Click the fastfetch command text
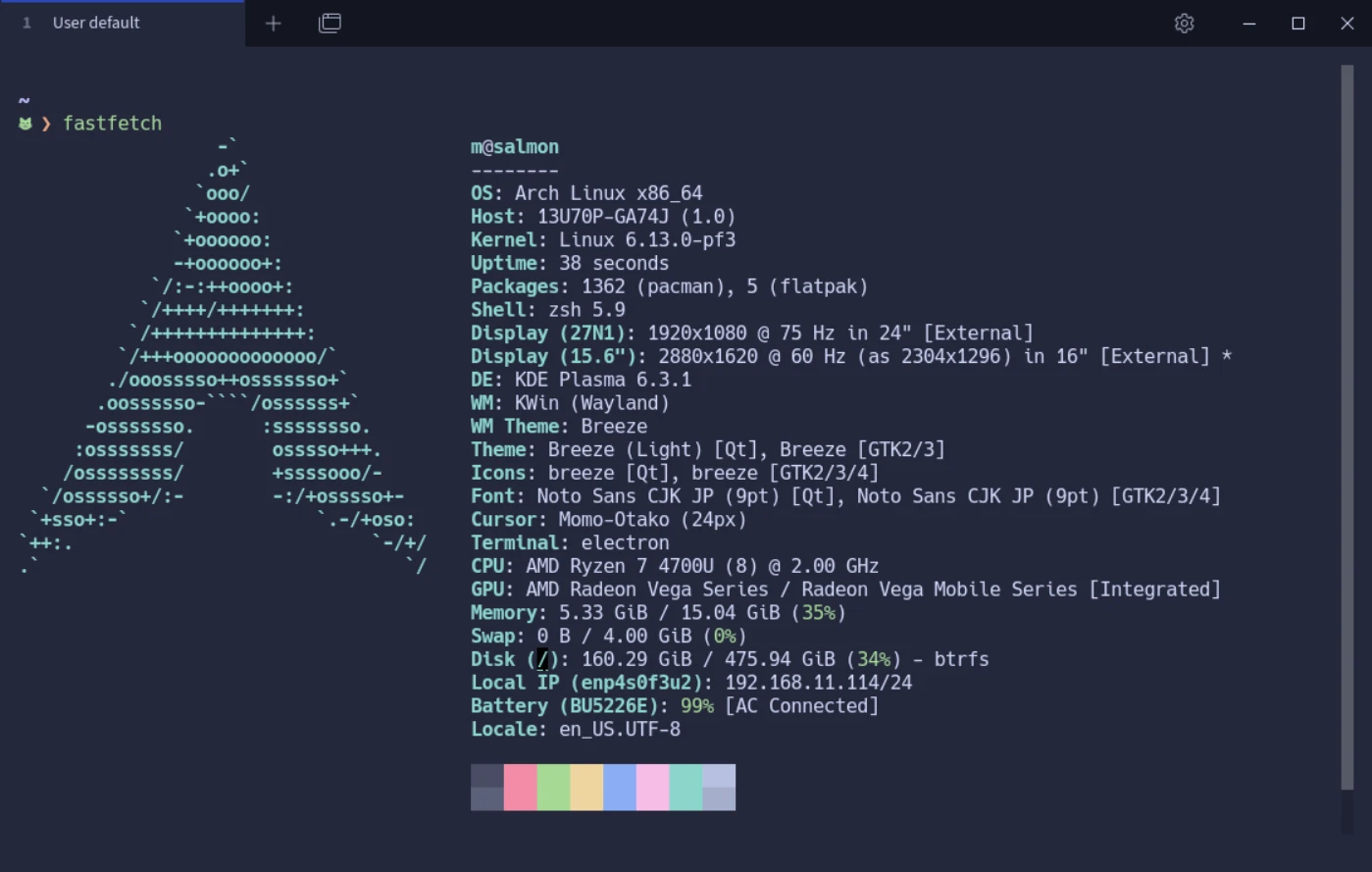Screen dimensions: 1372x872 point(113,124)
